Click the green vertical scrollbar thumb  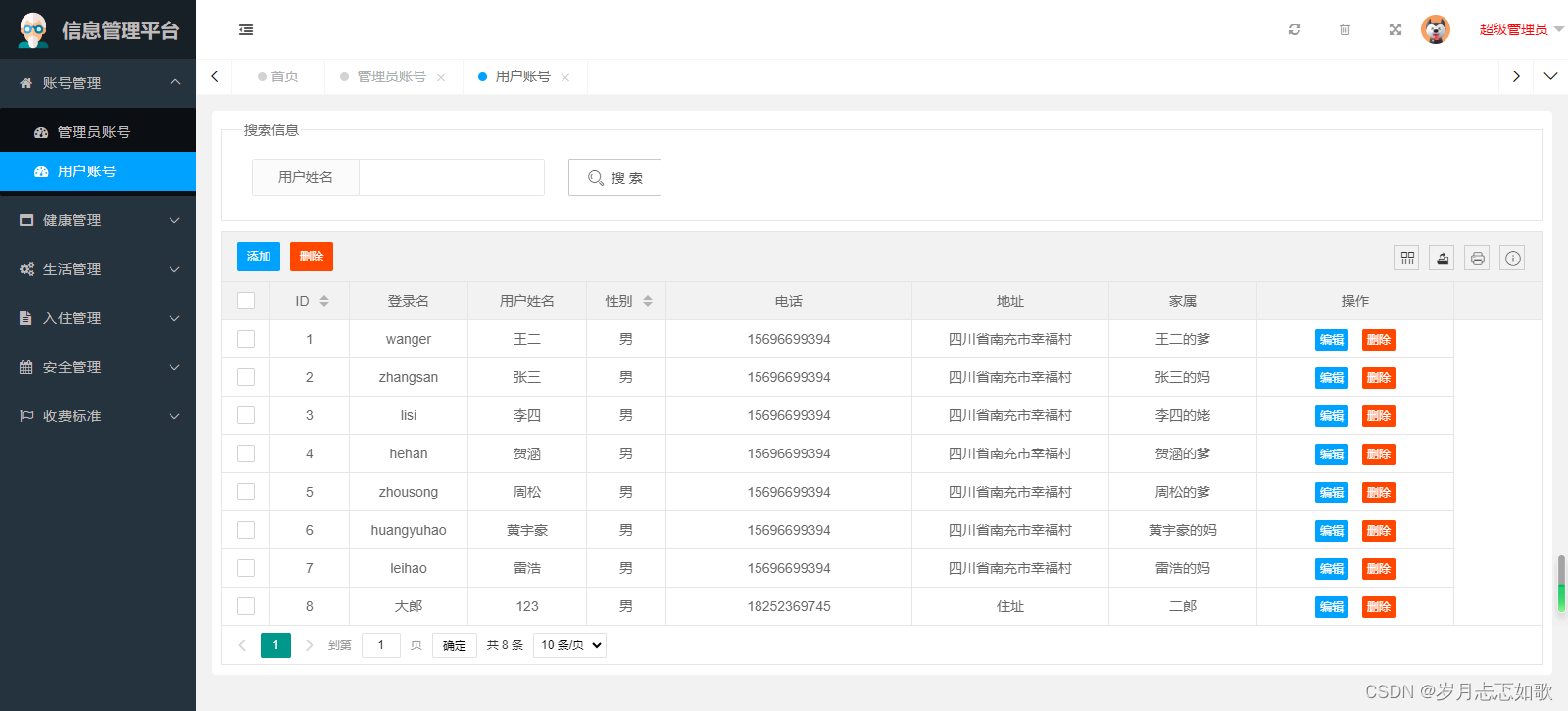pyautogui.click(x=1561, y=584)
